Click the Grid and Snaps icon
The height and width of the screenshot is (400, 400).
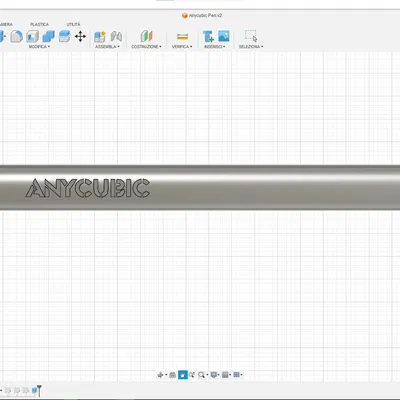(225, 375)
